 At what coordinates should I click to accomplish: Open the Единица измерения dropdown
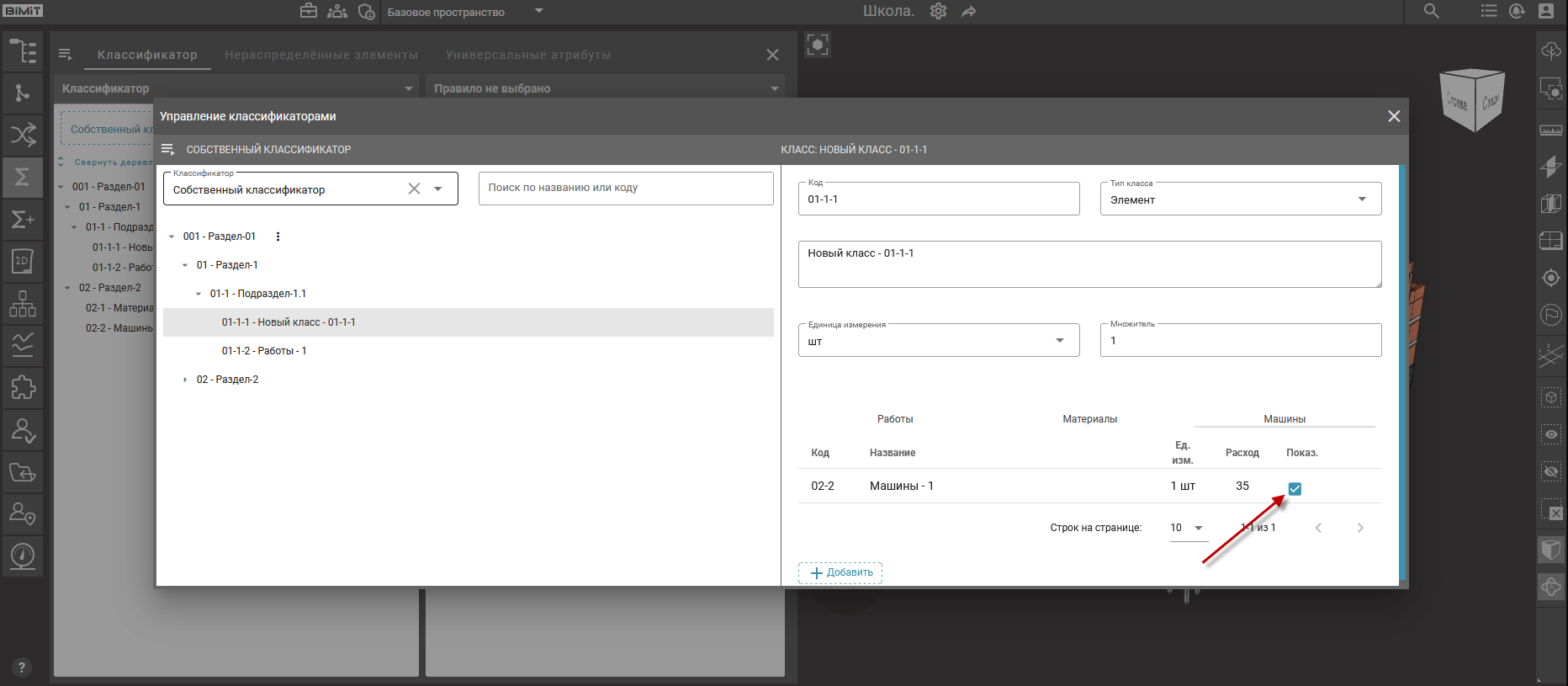(938, 341)
